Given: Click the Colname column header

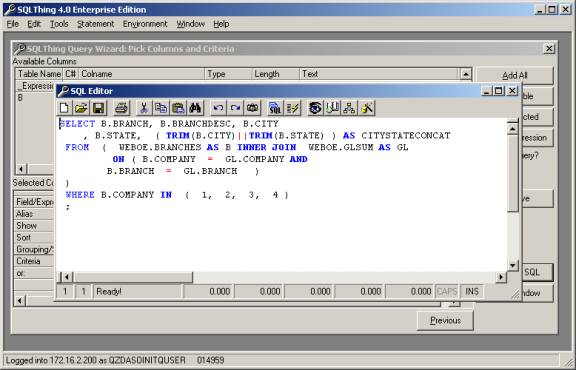Looking at the screenshot, I should [141, 74].
